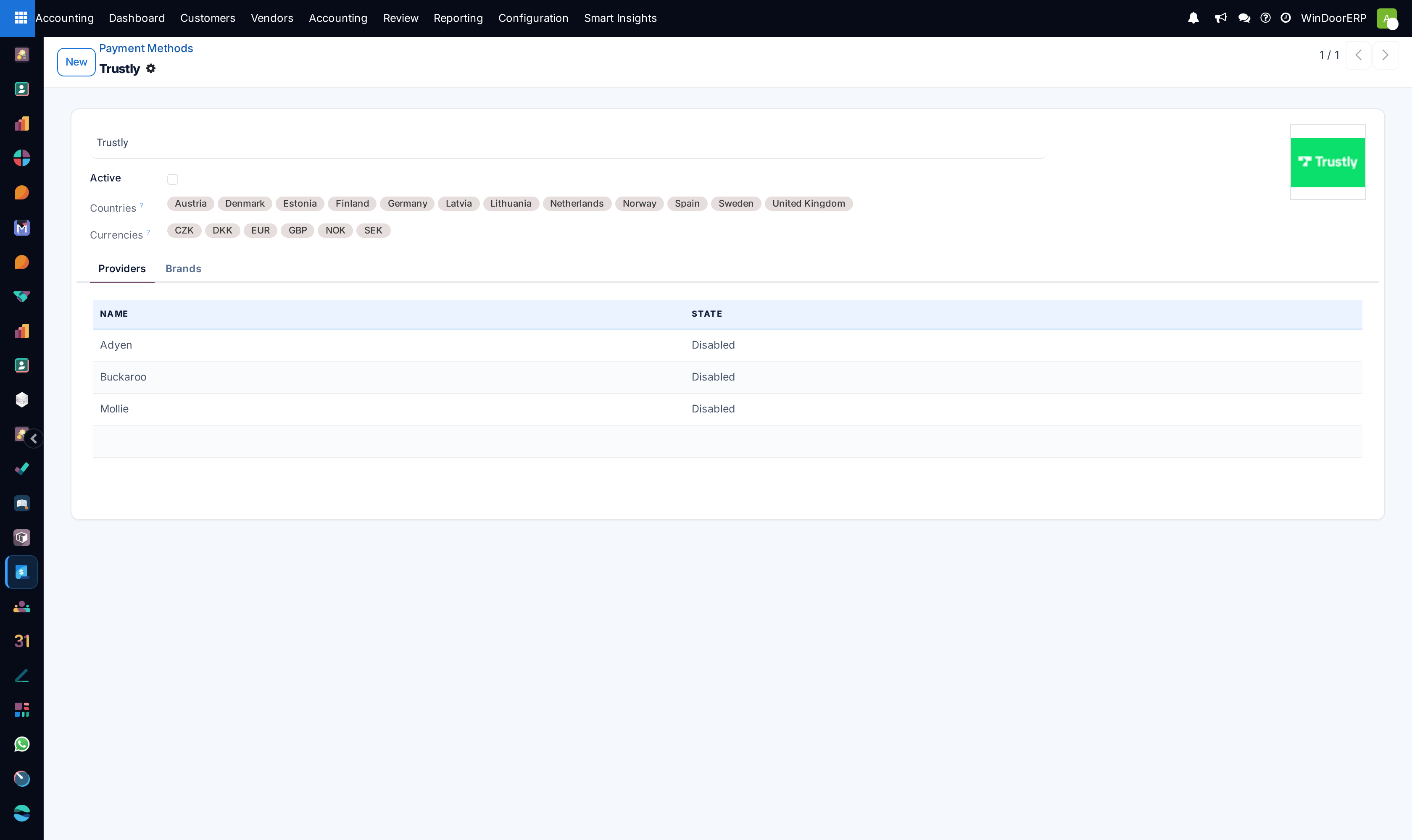Screen dimensions: 1412x840
Task: Open the chat conversations icon
Action: coord(1244,18)
